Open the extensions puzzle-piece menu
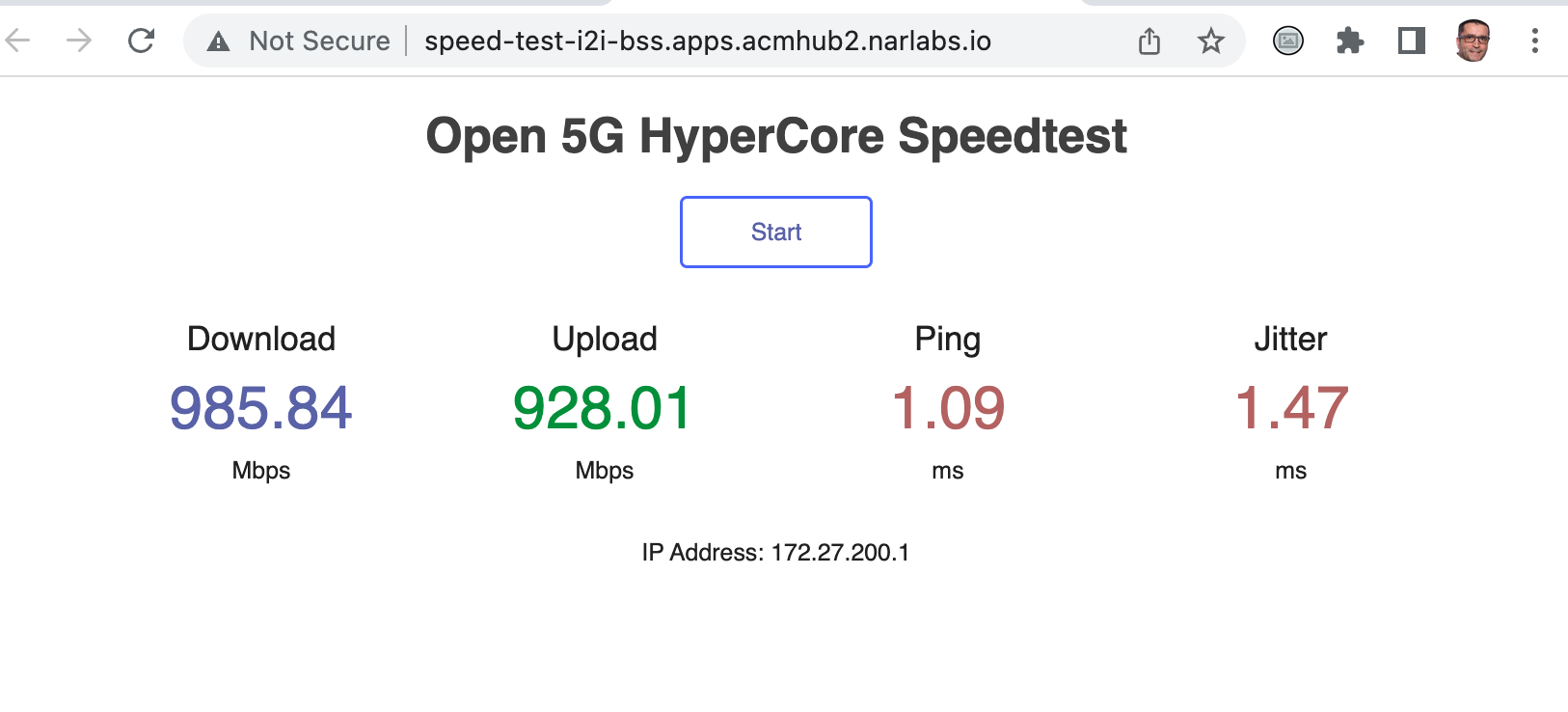Viewport: 1568px width, 712px height. coord(1350,41)
